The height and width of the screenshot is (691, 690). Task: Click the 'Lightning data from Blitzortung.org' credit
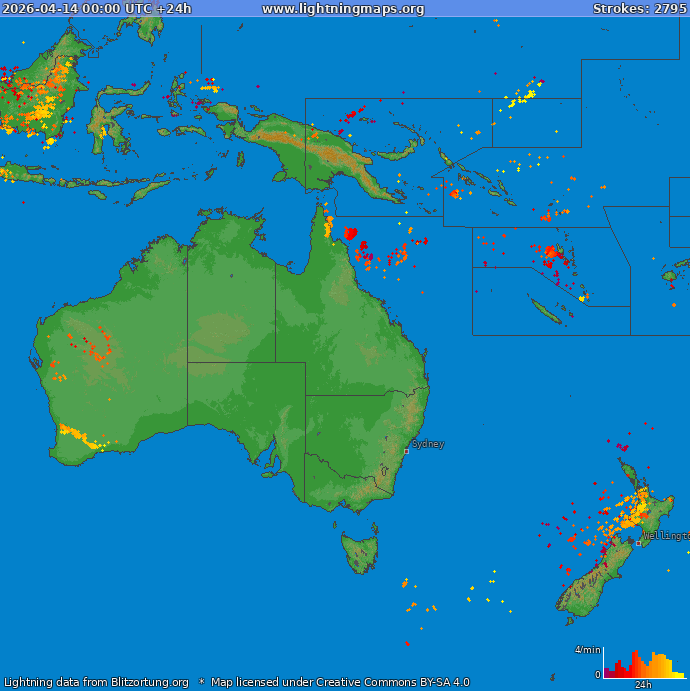tap(96, 682)
